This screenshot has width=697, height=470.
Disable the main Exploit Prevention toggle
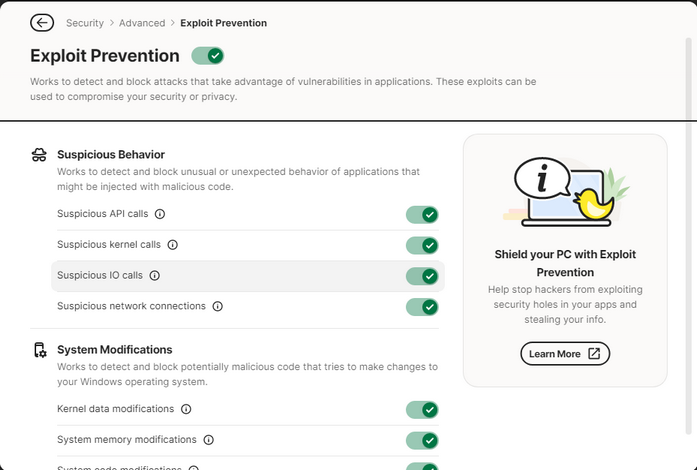click(208, 56)
